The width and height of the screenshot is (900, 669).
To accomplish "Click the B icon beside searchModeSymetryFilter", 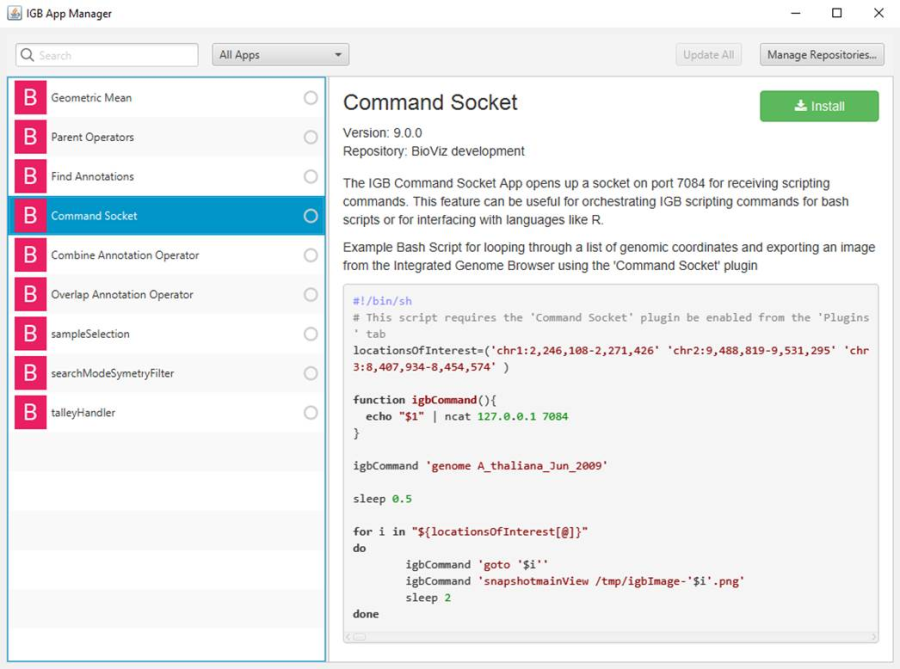I will coord(30,373).
